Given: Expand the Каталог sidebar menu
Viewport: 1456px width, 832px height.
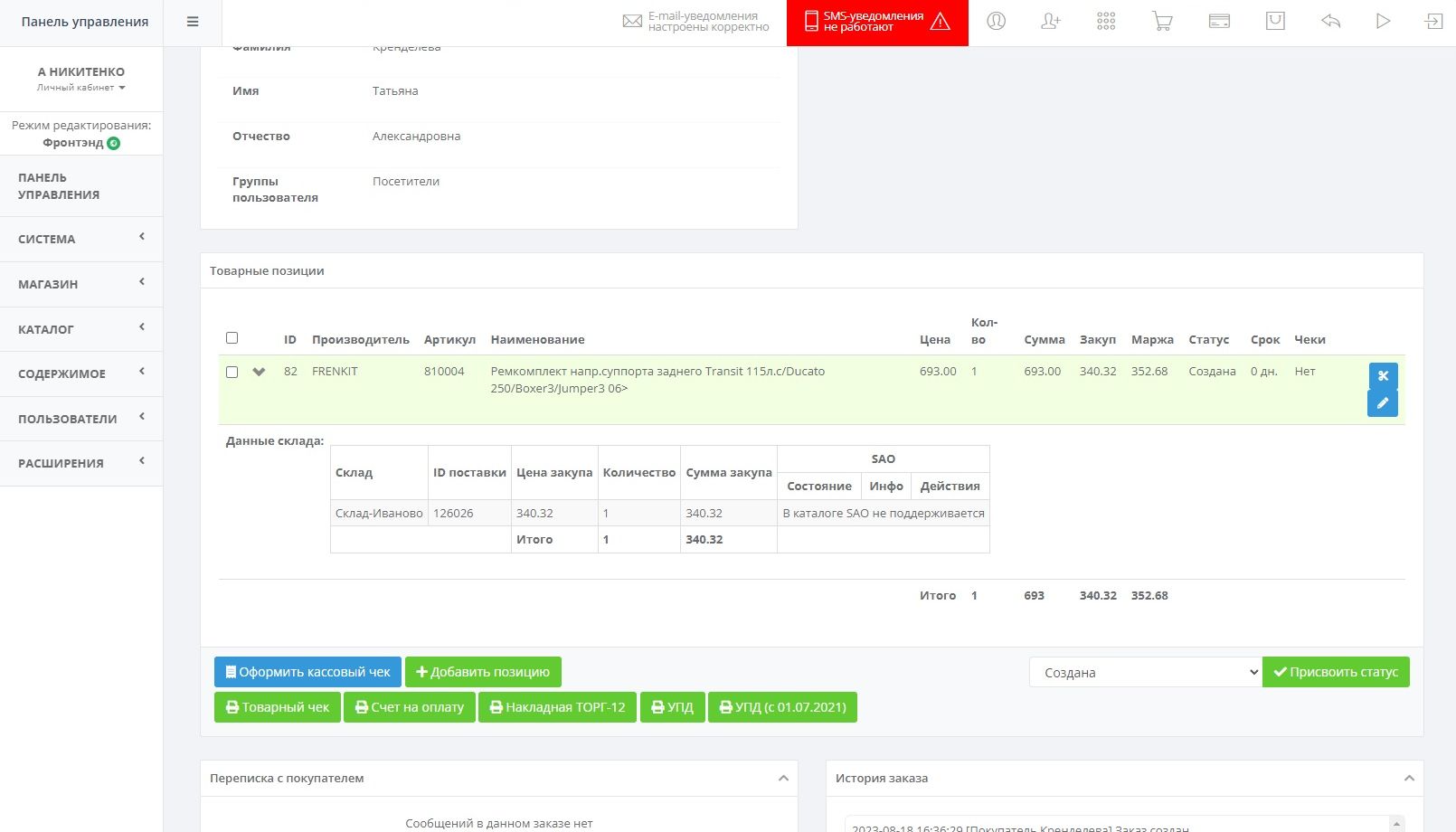Looking at the screenshot, I should 80,329.
